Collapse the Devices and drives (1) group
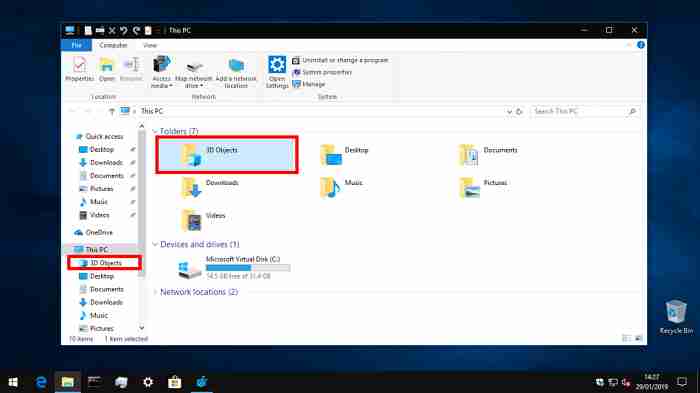700x393 pixels. click(x=155, y=244)
